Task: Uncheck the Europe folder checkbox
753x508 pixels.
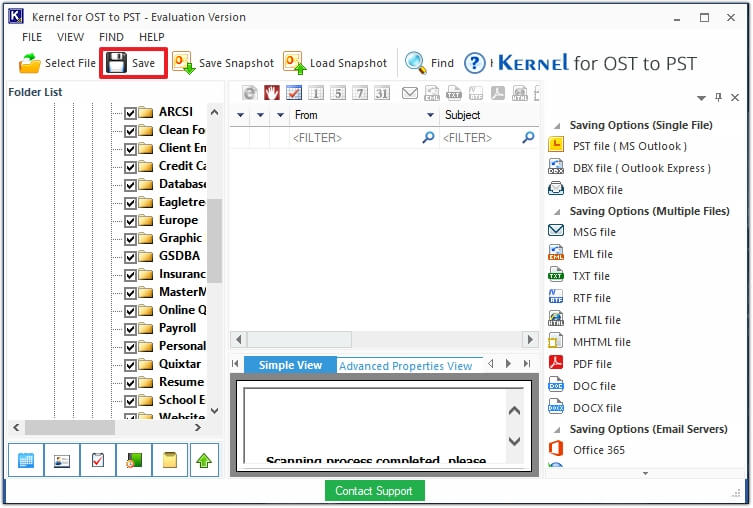Action: (130, 221)
